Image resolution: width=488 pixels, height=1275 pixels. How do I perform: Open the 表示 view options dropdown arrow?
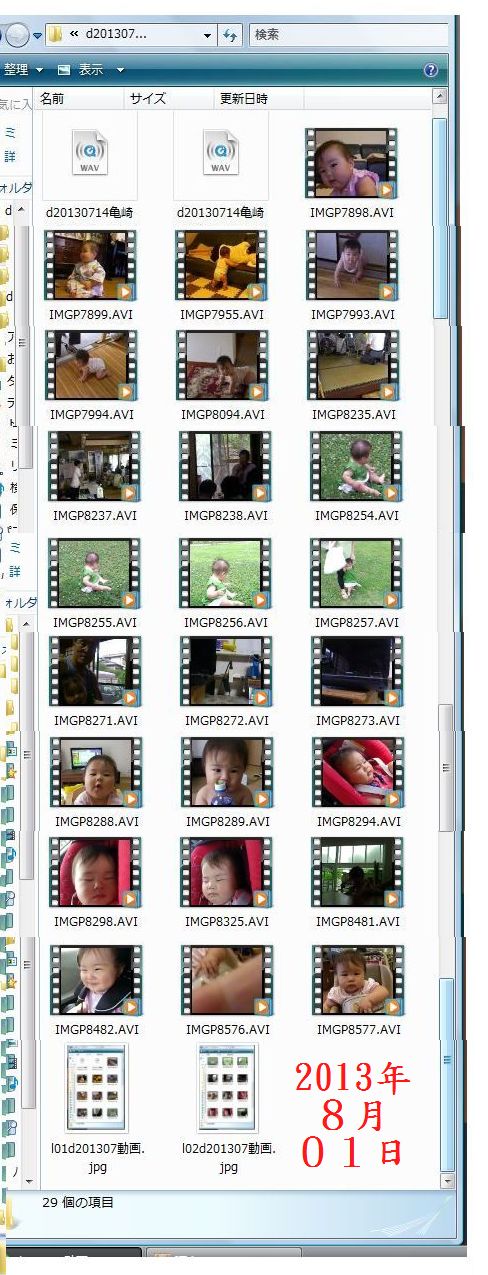click(120, 70)
